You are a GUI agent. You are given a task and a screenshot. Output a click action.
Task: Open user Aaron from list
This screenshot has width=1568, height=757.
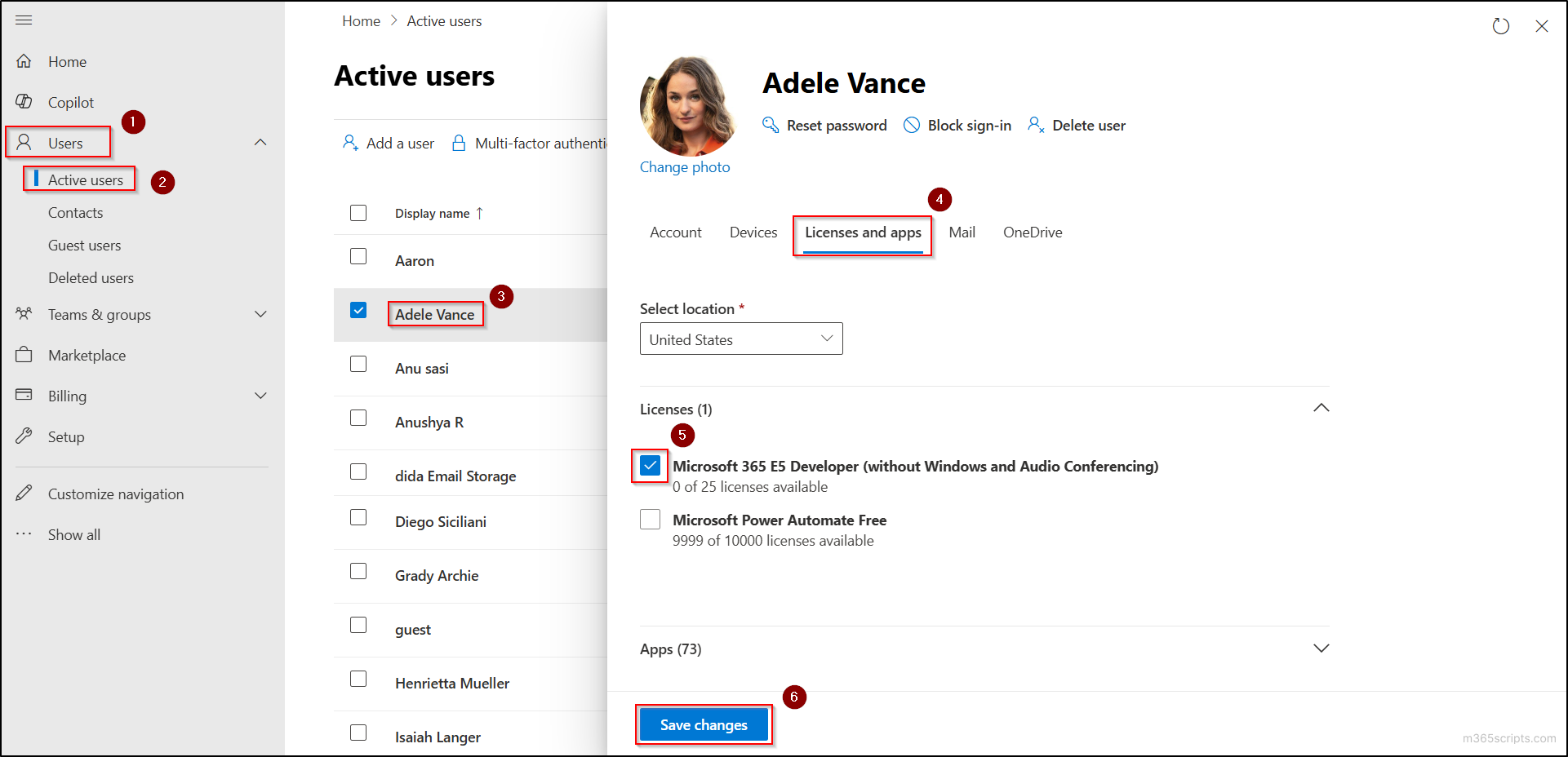[x=415, y=260]
